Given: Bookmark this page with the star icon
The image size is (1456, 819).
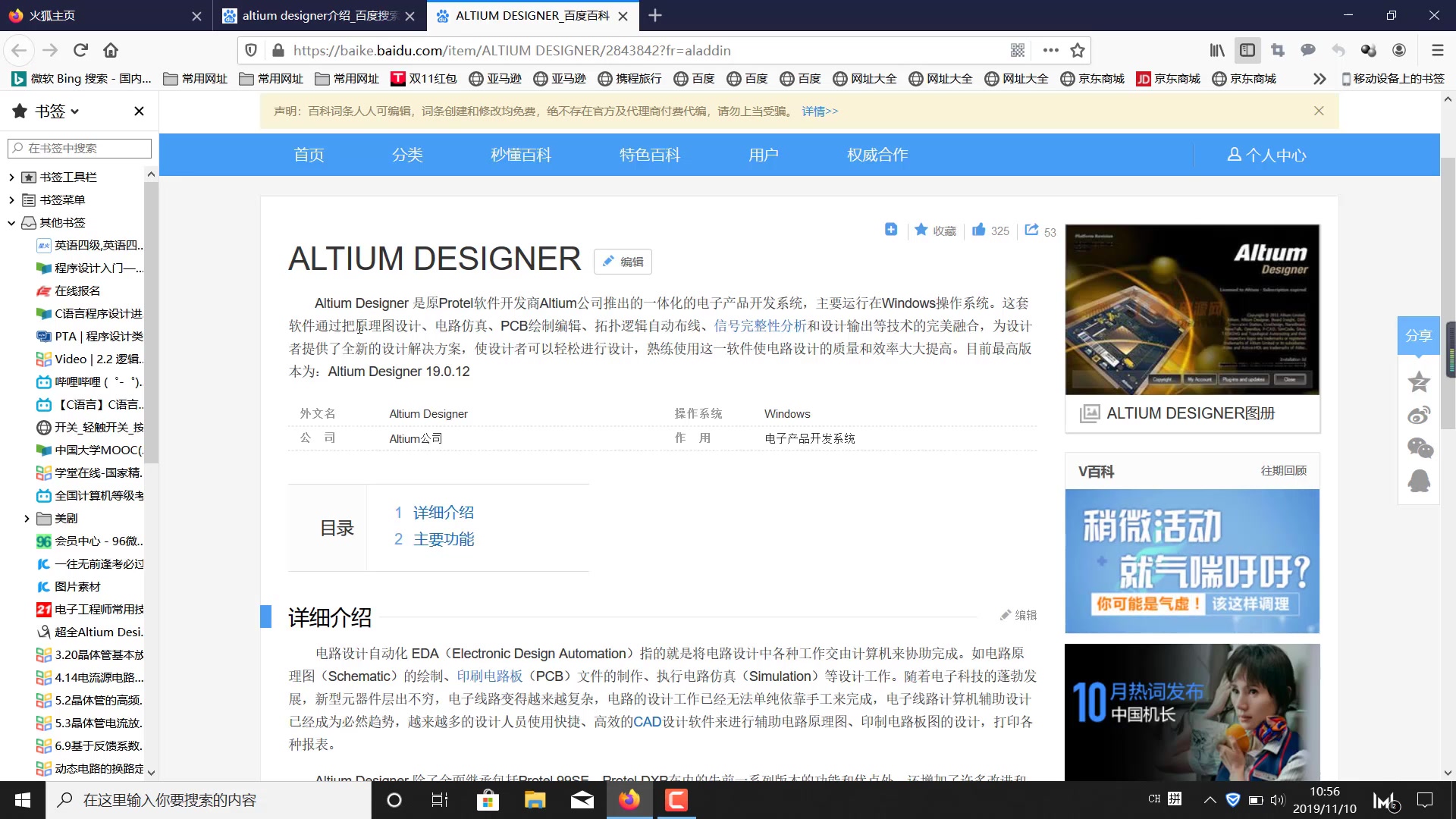Looking at the screenshot, I should [x=1078, y=50].
